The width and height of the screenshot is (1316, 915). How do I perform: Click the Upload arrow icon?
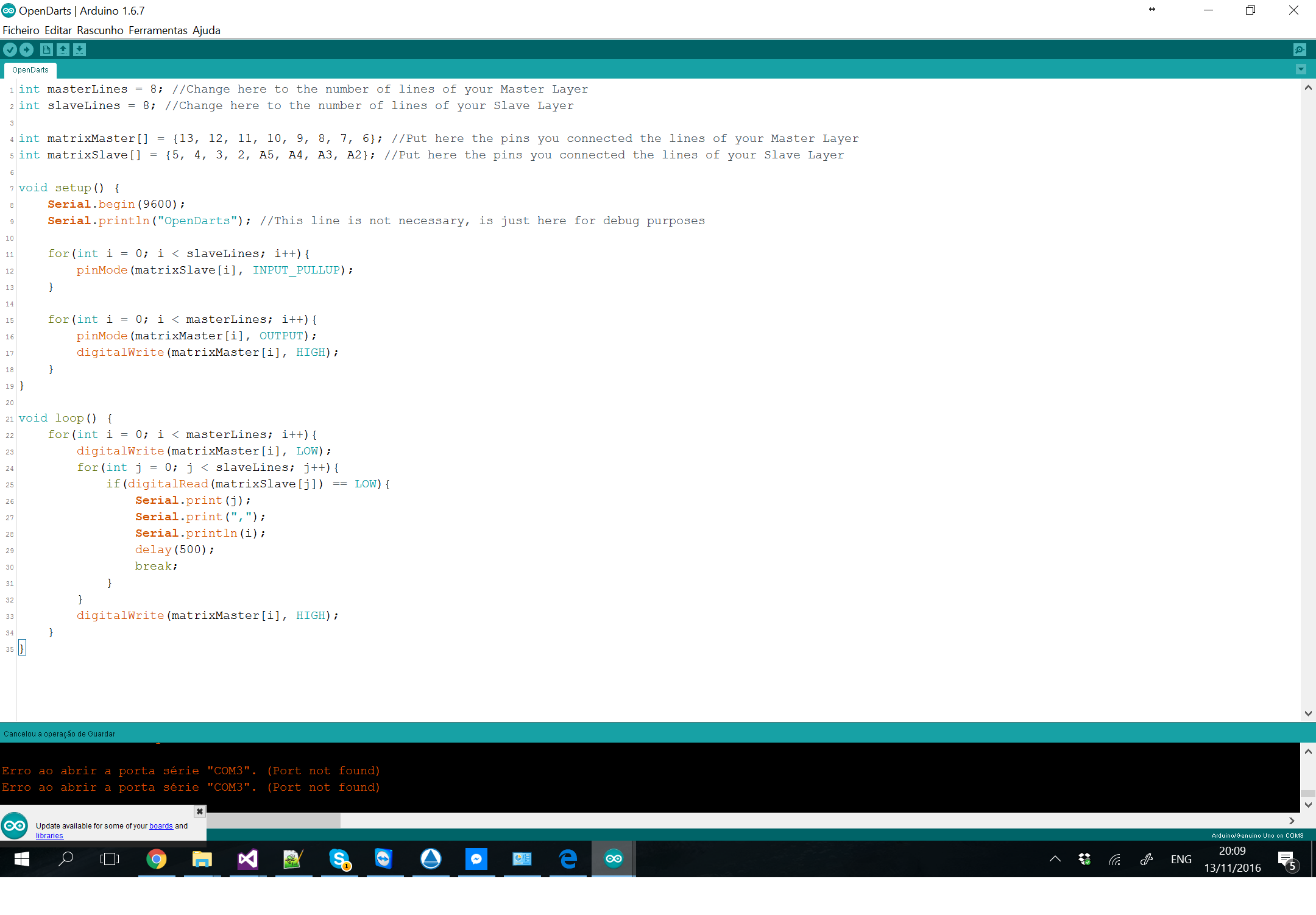pyautogui.click(x=26, y=50)
